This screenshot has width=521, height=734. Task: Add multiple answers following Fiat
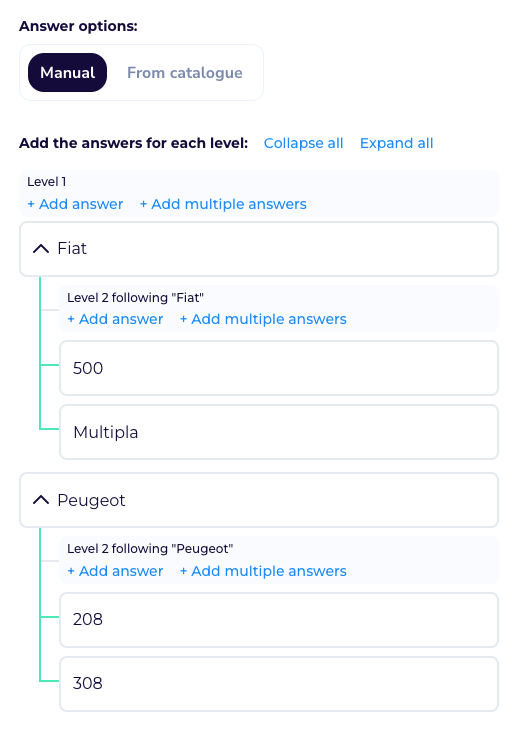tap(263, 319)
